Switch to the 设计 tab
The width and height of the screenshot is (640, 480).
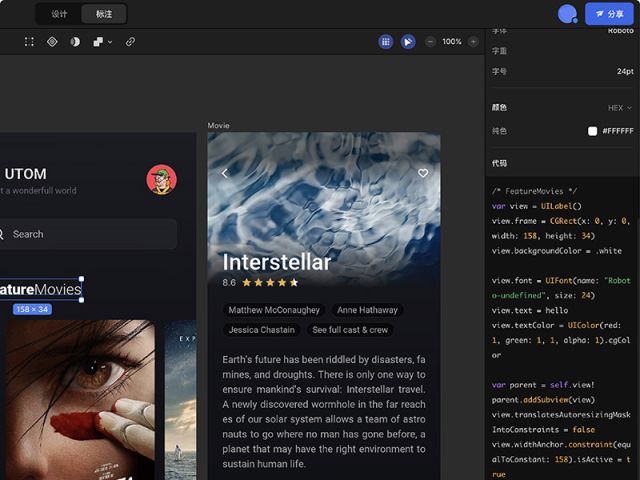[x=59, y=14]
